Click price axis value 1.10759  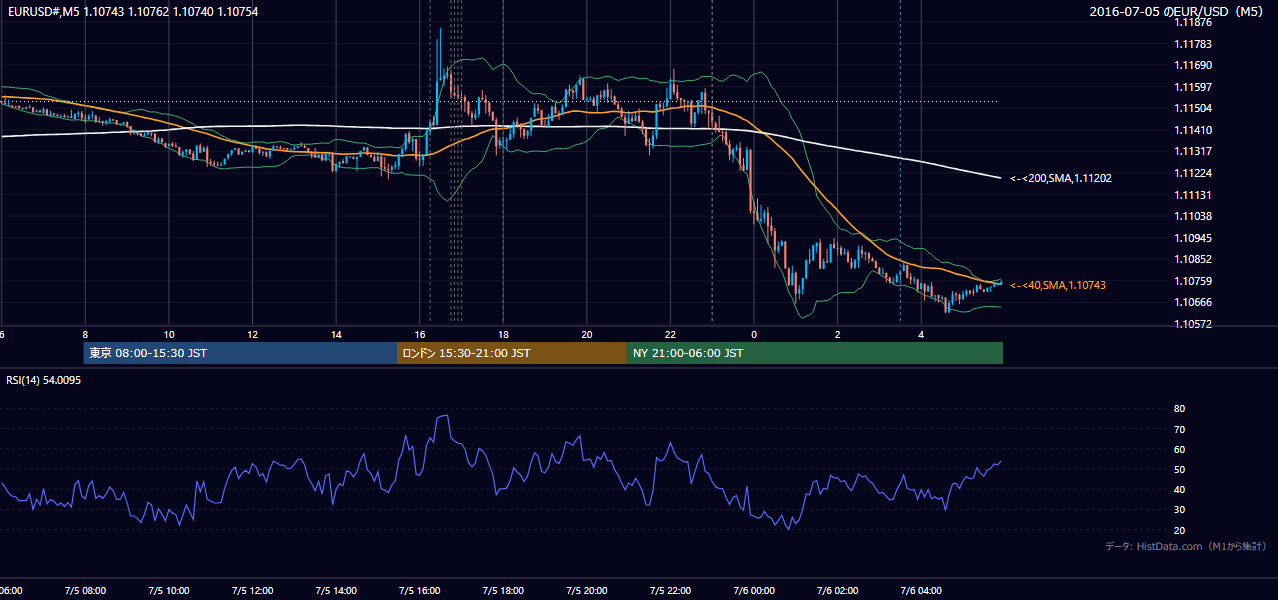pos(1195,281)
